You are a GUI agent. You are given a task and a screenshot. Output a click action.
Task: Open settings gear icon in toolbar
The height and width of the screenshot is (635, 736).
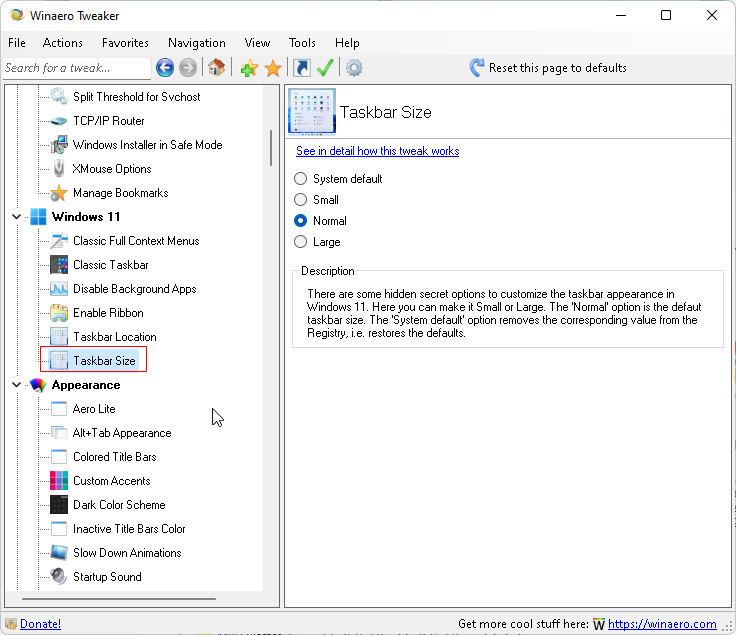click(354, 68)
